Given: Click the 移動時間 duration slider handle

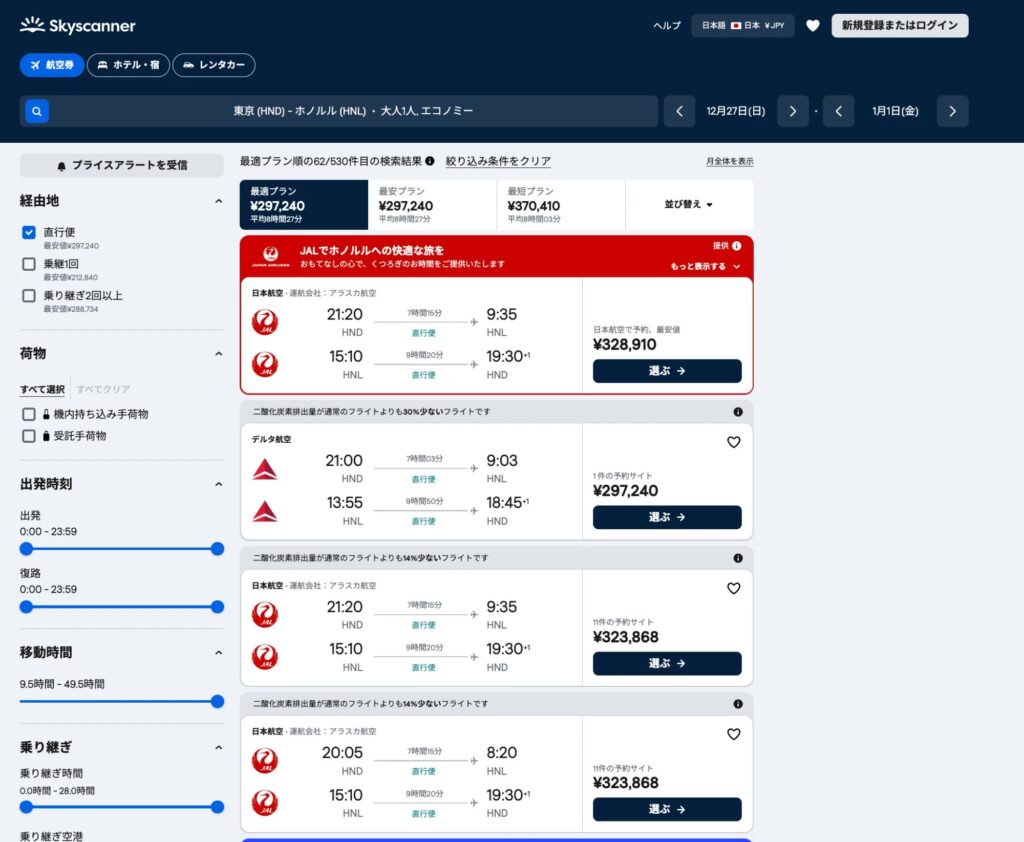Looking at the screenshot, I should pos(217,702).
